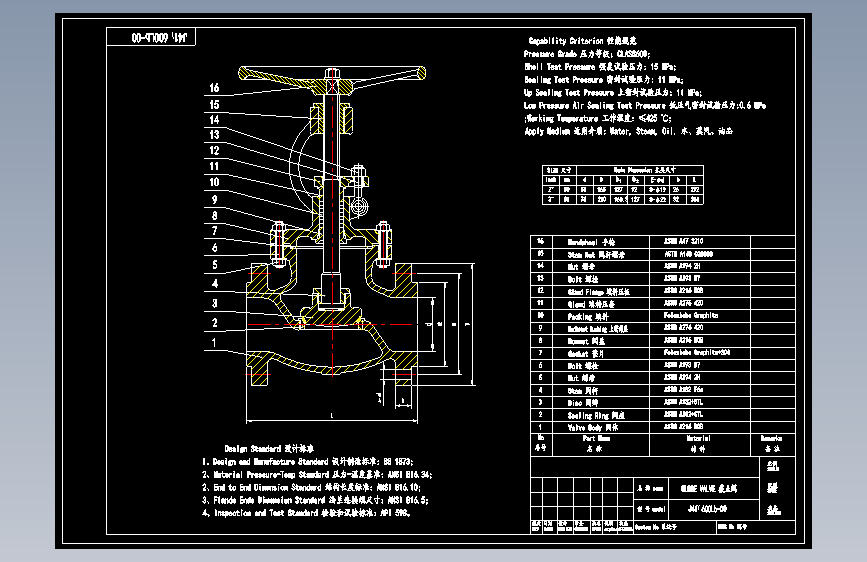Click 'Gland Flange' in the parts list

(x=599, y=292)
